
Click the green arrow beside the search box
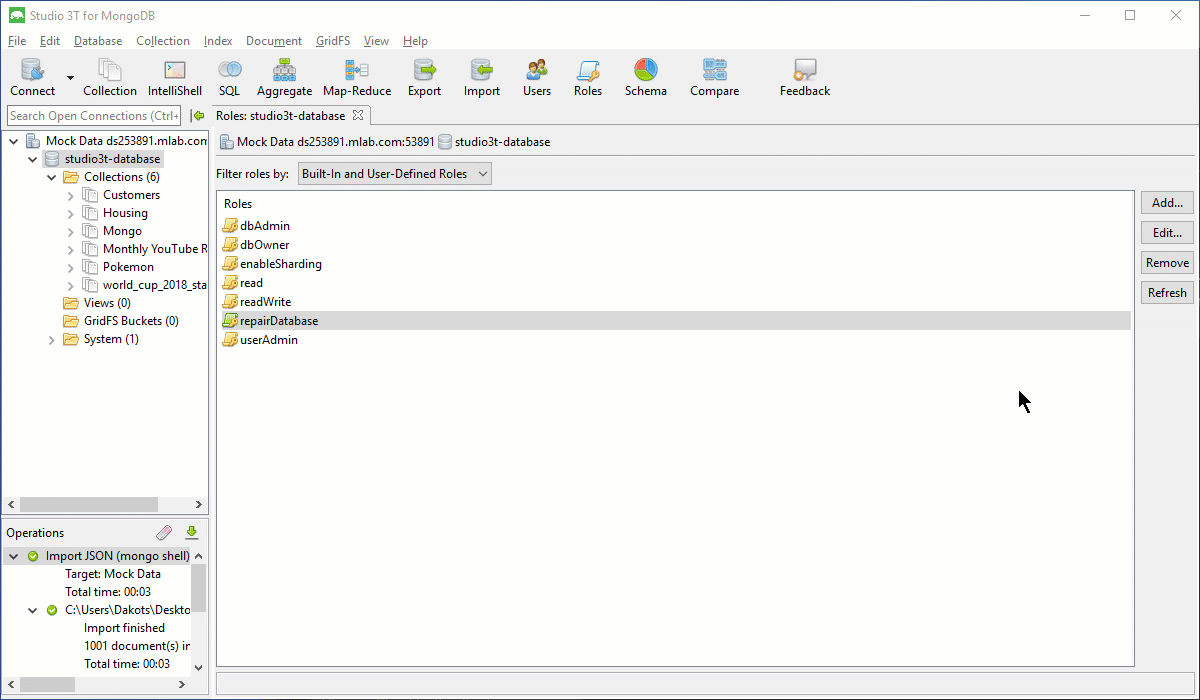point(198,116)
